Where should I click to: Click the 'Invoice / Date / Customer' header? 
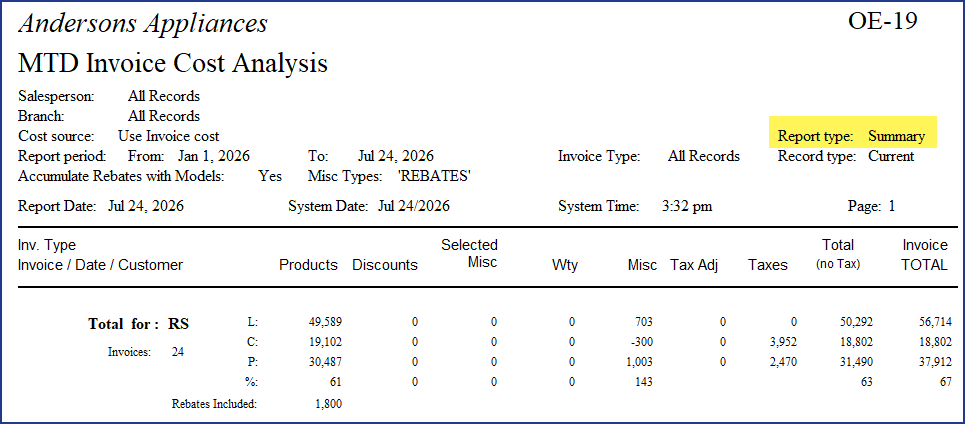101,265
